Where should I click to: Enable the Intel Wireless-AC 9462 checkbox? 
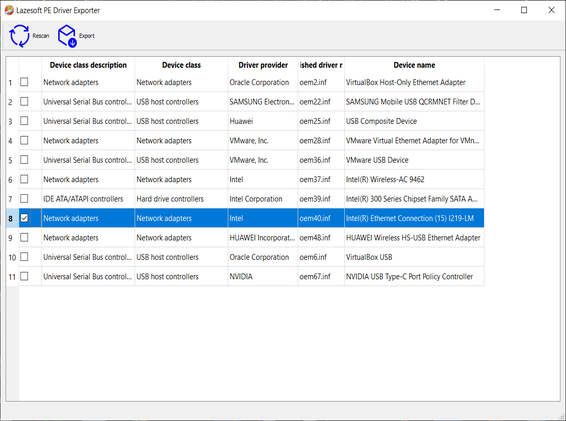click(x=24, y=179)
